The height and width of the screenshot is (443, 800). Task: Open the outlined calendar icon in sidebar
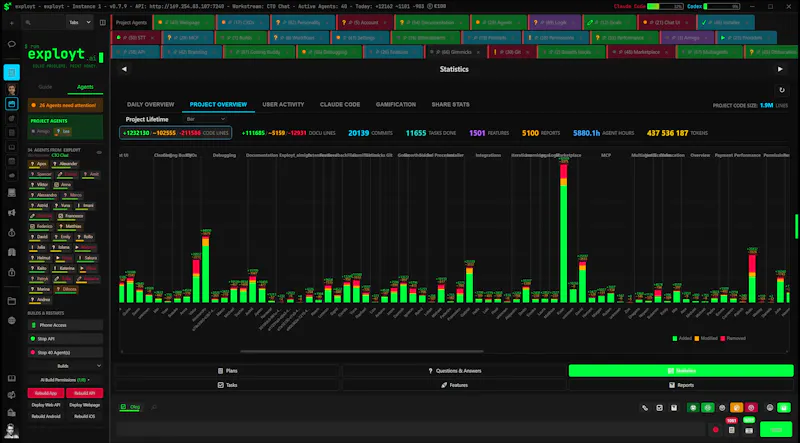click(12, 104)
